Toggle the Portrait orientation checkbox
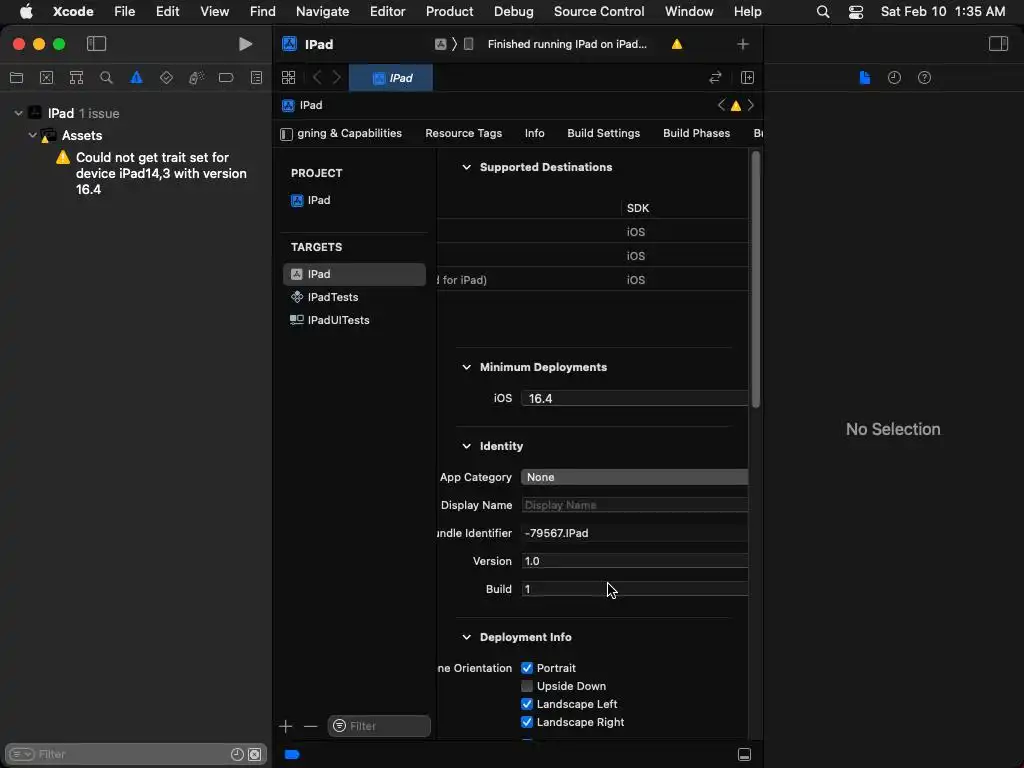Screen dimensions: 1024x768 coord(526,668)
